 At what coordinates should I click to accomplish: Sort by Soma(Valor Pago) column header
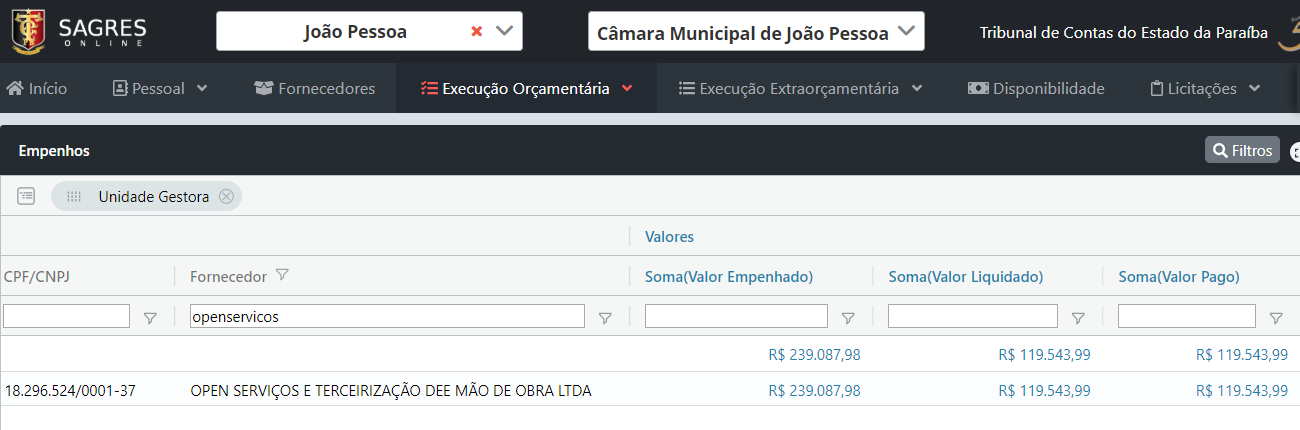pyautogui.click(x=1178, y=276)
